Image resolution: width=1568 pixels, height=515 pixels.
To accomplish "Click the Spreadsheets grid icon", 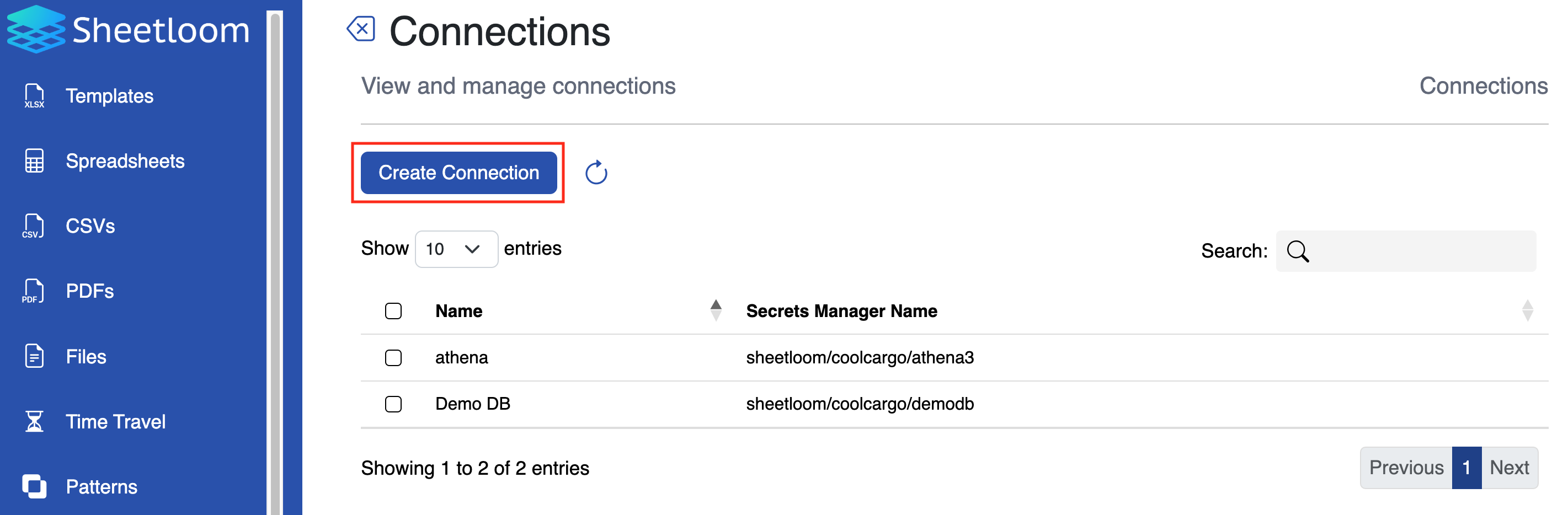I will 34,161.
